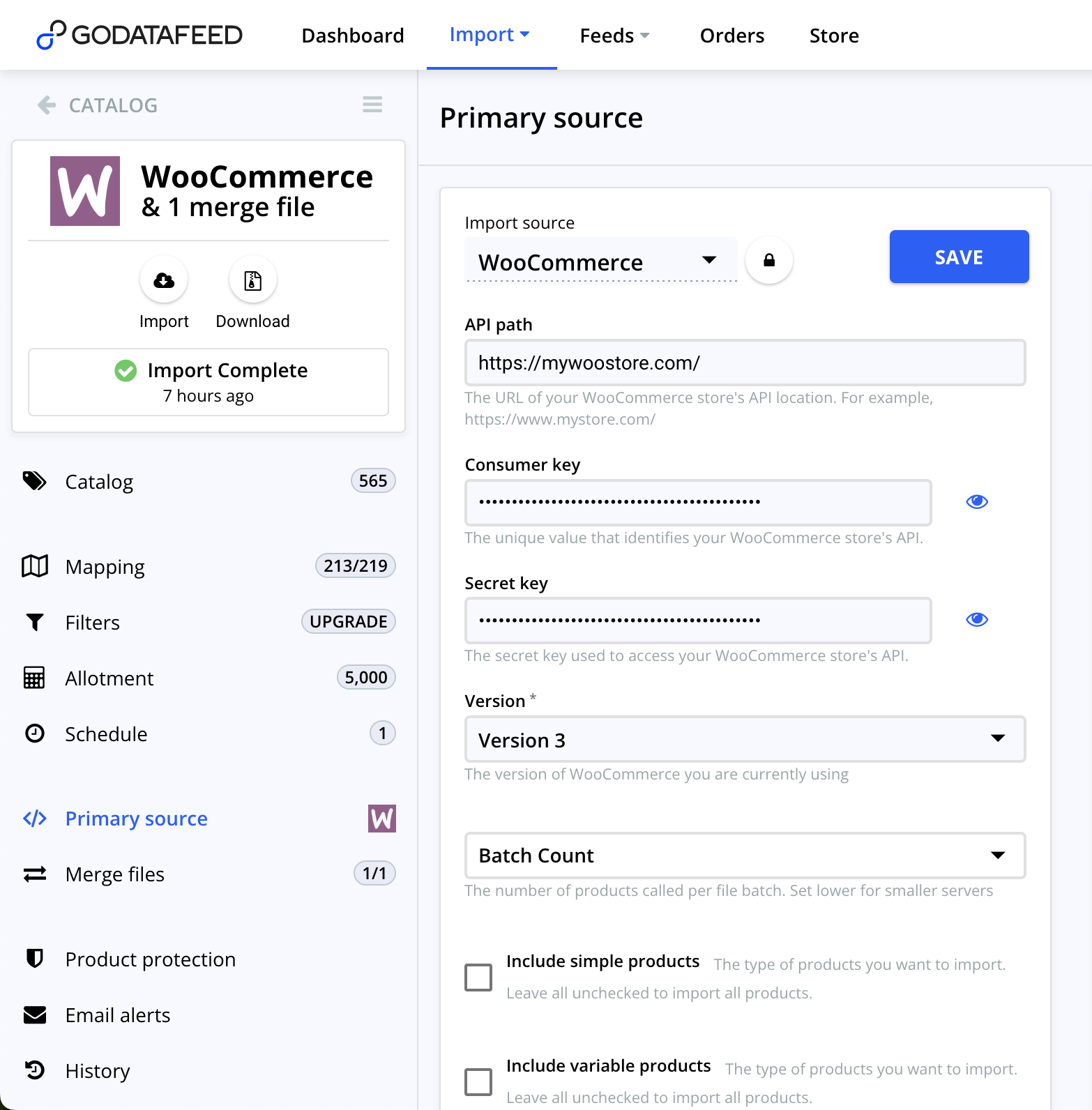Click the Download file icon
The image size is (1092, 1110).
pos(252,279)
